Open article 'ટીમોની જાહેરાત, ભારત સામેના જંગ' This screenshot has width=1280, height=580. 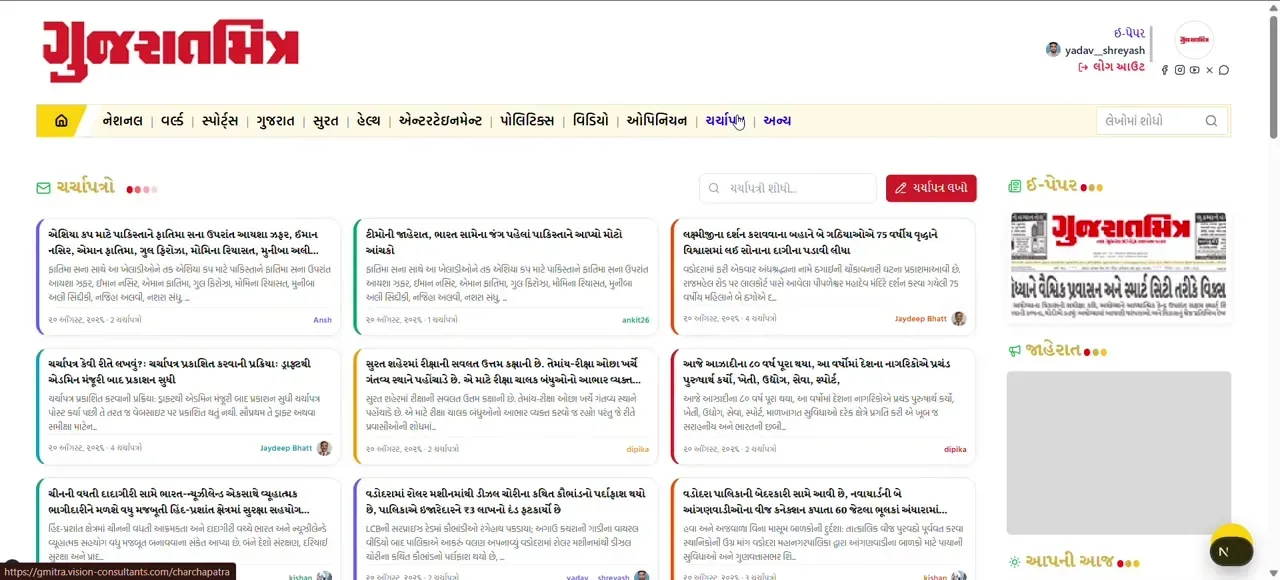[x=507, y=242]
